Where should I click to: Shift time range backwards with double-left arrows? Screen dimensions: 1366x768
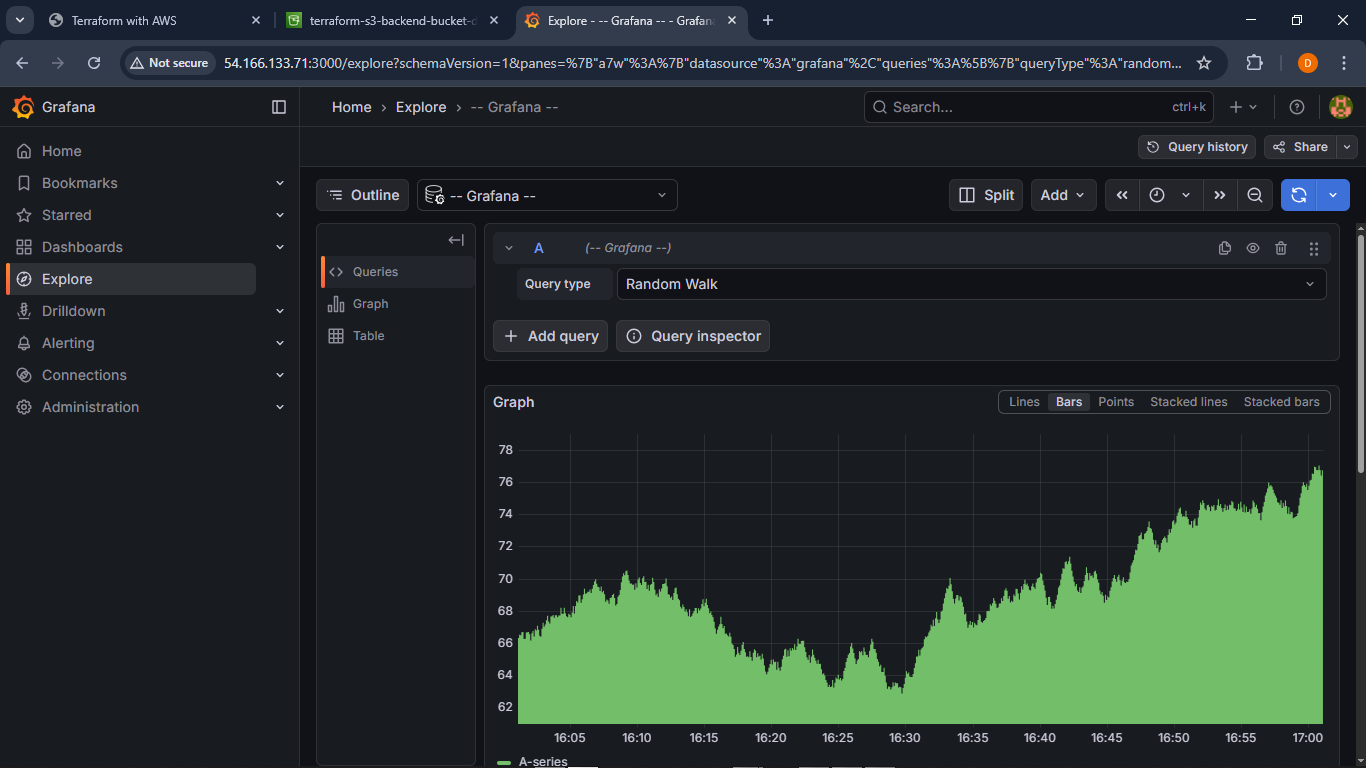click(x=1122, y=195)
